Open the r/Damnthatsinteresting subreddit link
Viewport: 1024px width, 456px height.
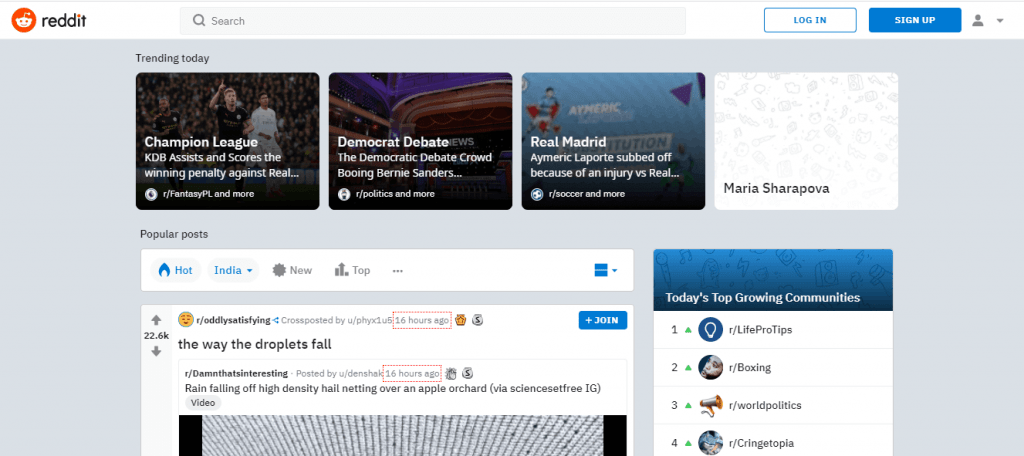[x=236, y=373]
